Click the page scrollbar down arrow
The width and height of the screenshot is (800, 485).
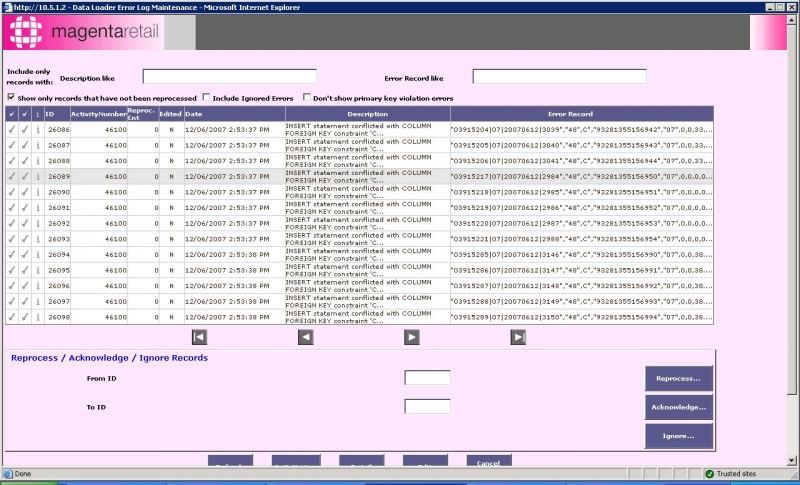(x=791, y=460)
